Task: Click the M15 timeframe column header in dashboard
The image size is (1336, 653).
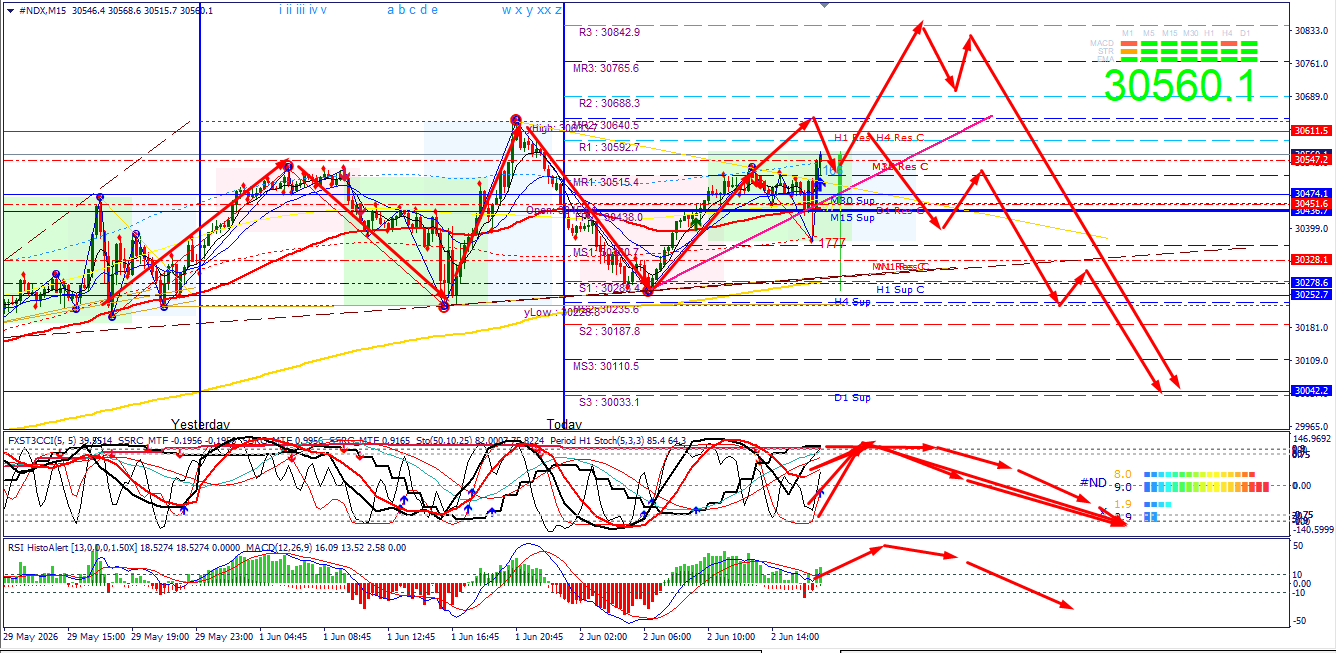Action: pyautogui.click(x=1170, y=33)
